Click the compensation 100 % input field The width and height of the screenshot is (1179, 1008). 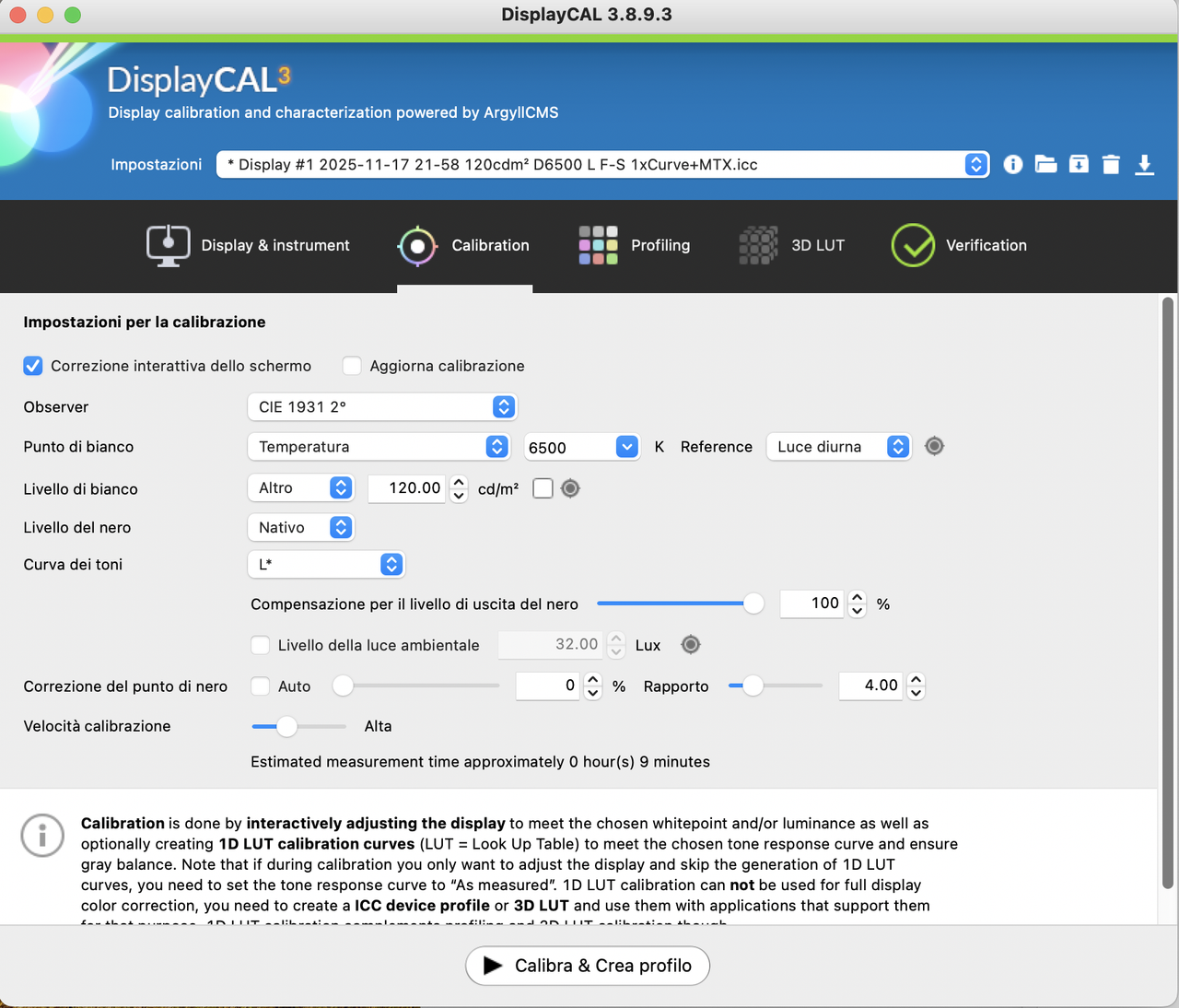(x=812, y=604)
